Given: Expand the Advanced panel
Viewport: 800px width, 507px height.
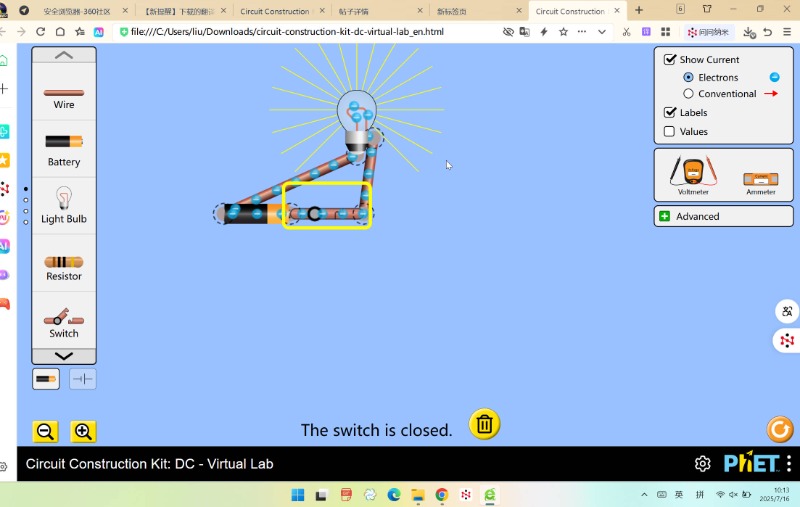Looking at the screenshot, I should click(x=665, y=216).
